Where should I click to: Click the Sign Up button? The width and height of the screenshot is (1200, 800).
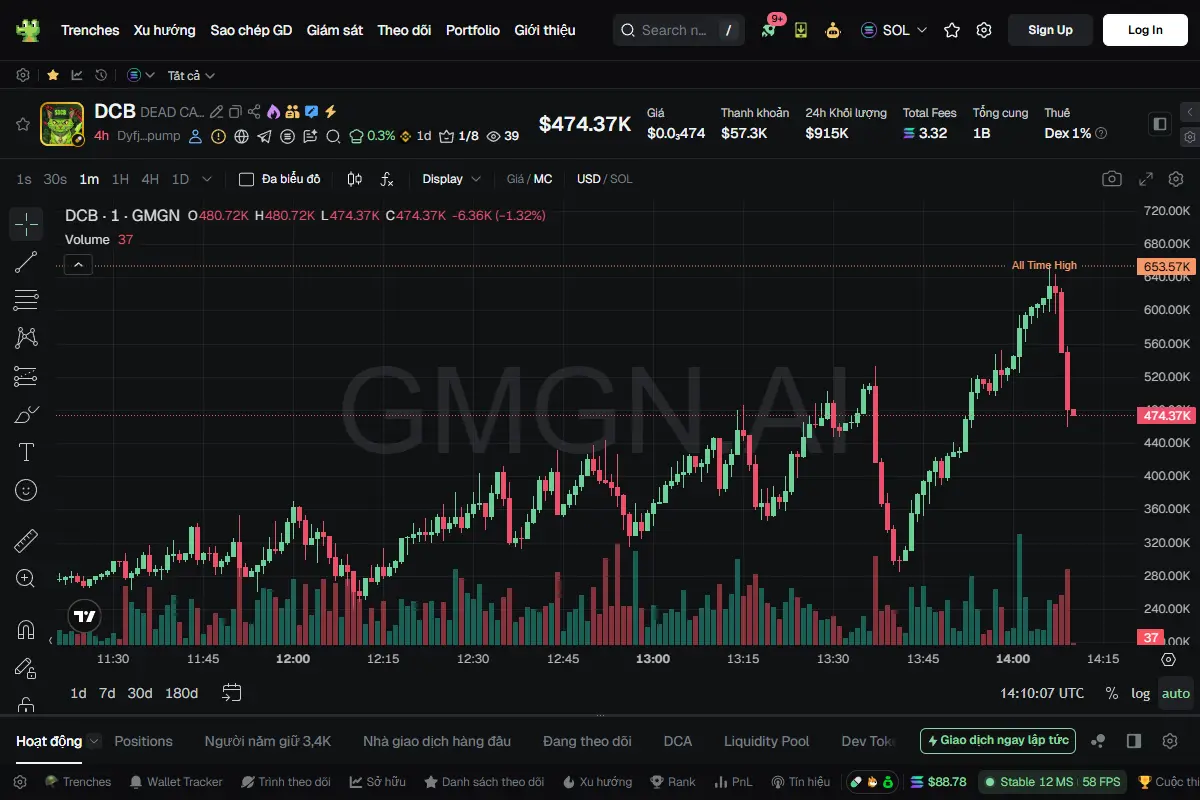point(1050,30)
